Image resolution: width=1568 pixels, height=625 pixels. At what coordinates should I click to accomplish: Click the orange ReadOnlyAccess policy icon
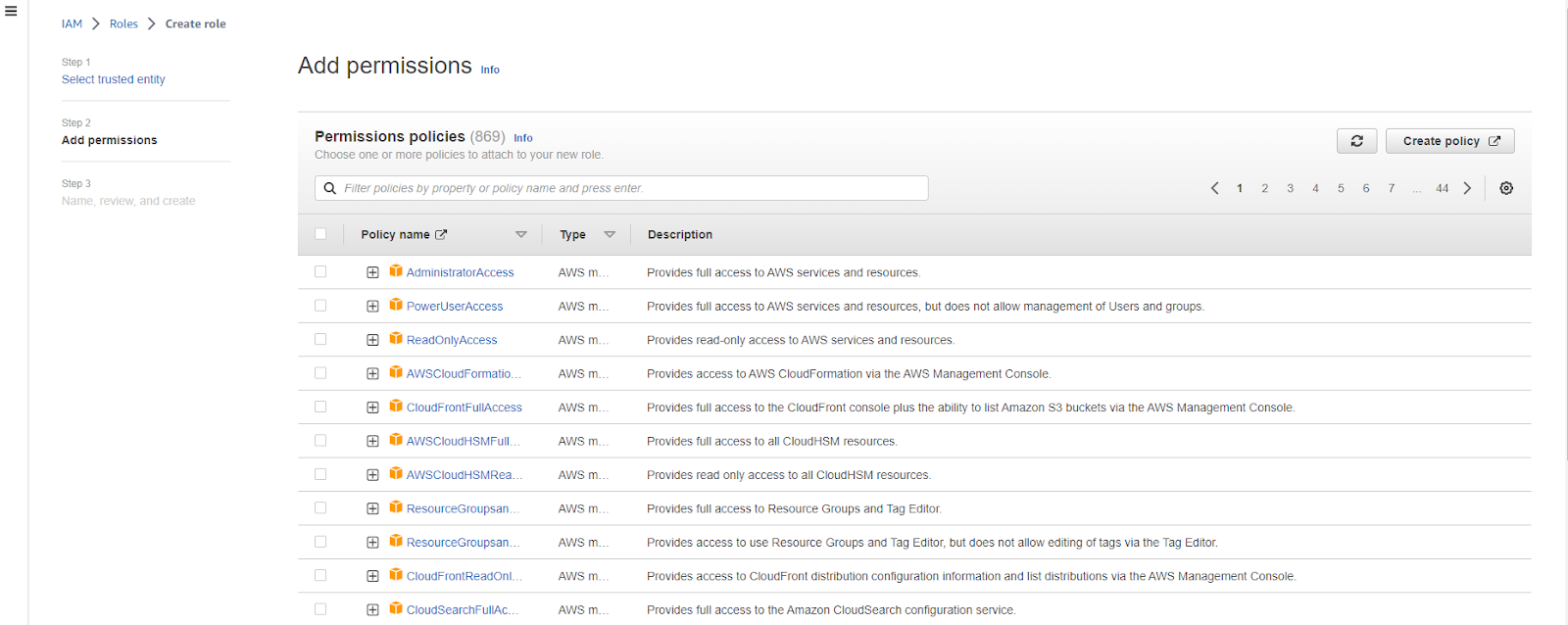(x=396, y=339)
